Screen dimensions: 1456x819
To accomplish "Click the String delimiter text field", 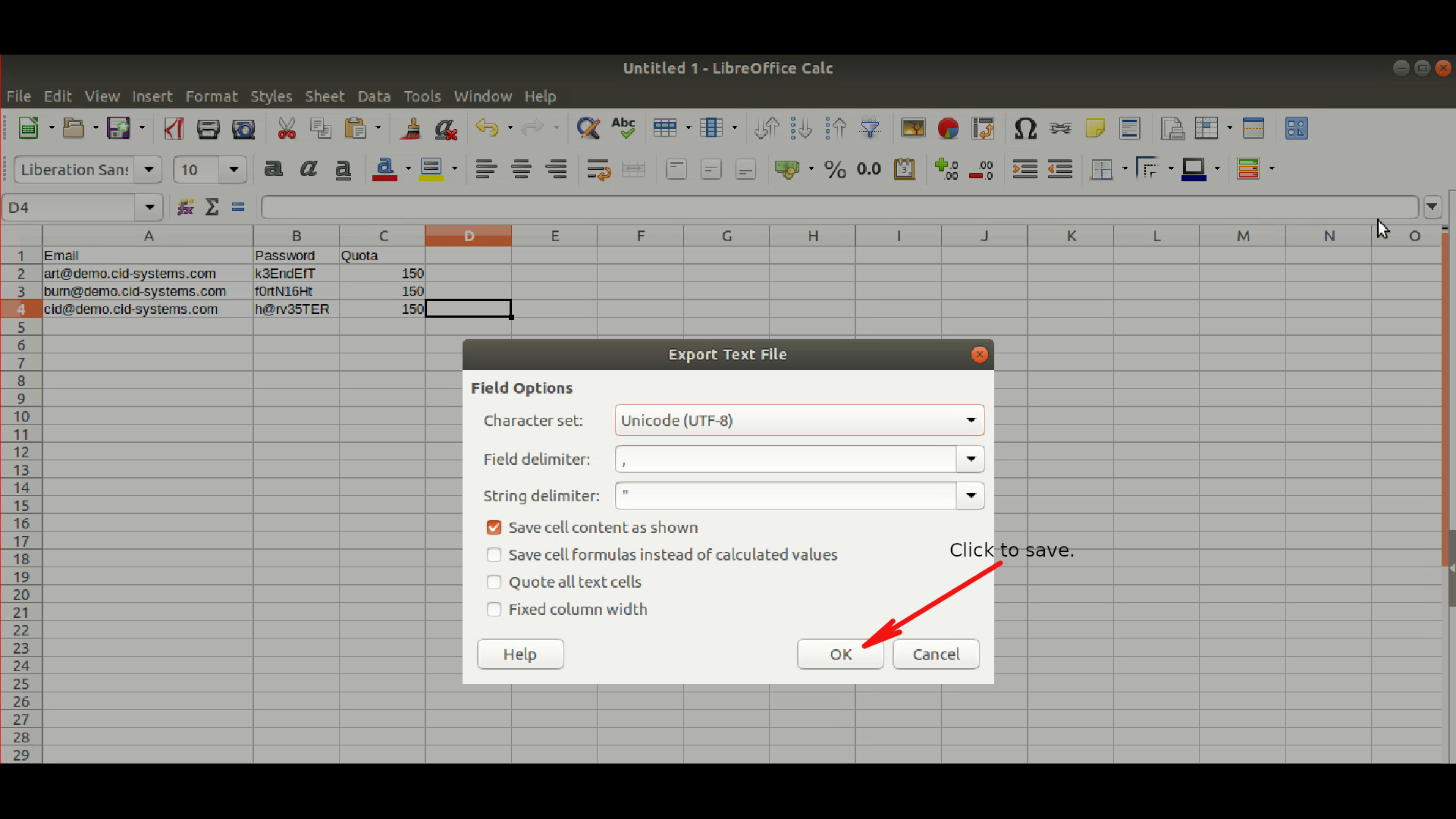I will tap(786, 496).
